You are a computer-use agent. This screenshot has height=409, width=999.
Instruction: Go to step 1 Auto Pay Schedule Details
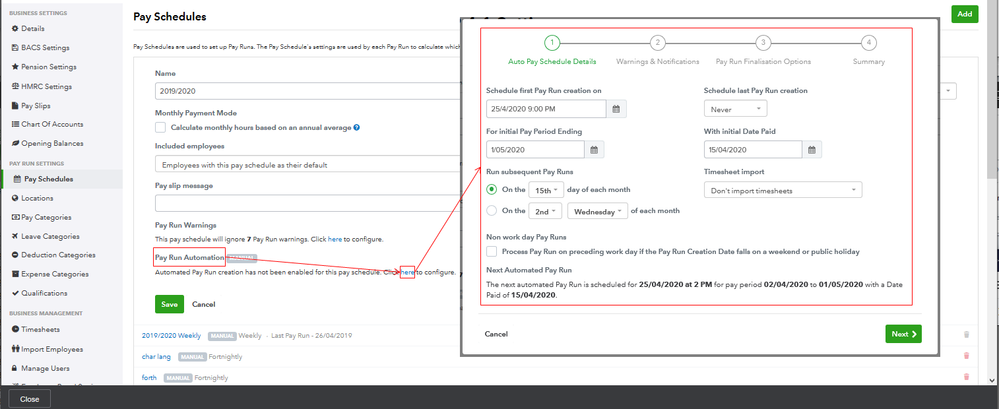(x=552, y=43)
